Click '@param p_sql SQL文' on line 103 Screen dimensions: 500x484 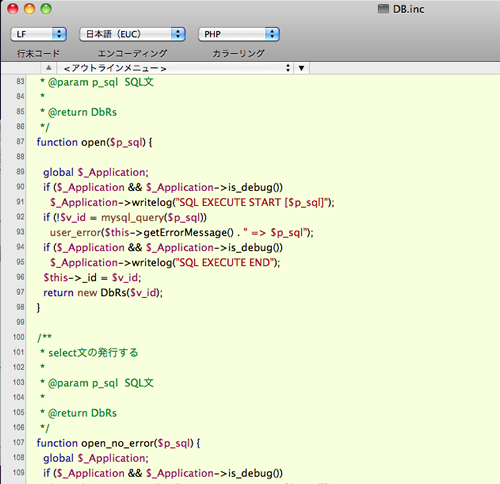pyautogui.click(x=101, y=383)
